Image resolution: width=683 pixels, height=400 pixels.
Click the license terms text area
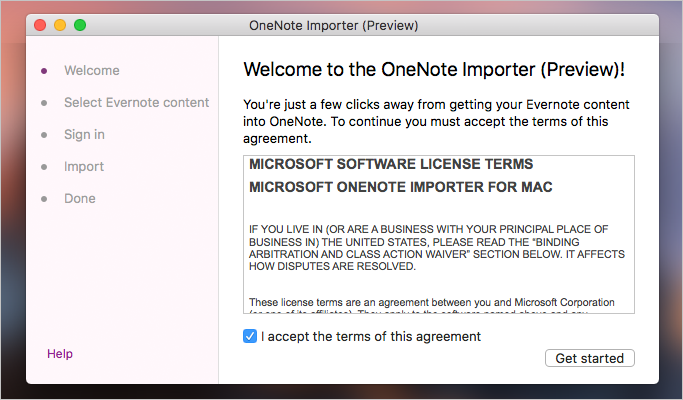(x=439, y=234)
